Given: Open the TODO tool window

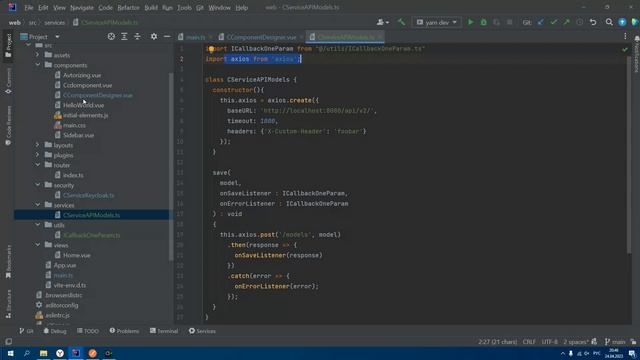Looking at the screenshot, I should (x=88, y=331).
